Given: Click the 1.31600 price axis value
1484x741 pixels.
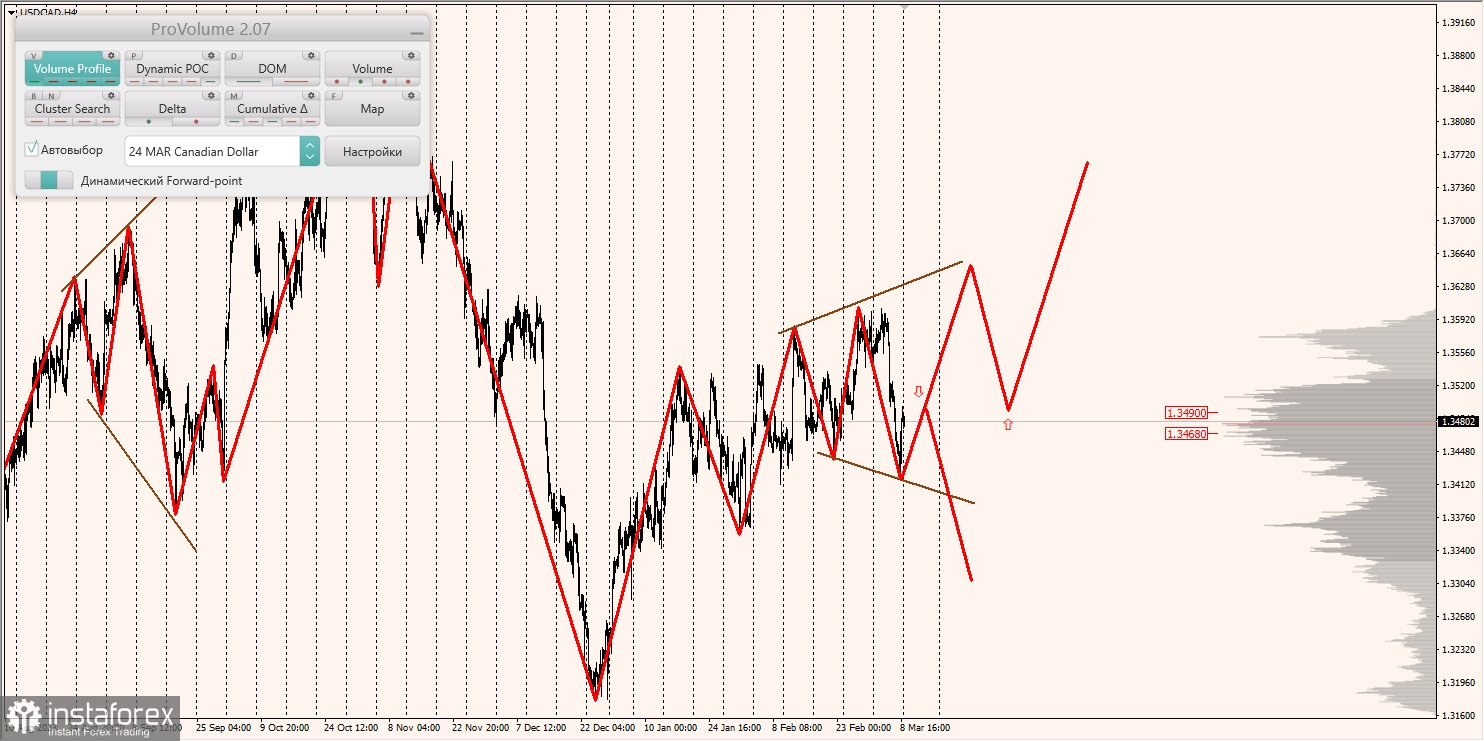Looking at the screenshot, I should 1459,716.
